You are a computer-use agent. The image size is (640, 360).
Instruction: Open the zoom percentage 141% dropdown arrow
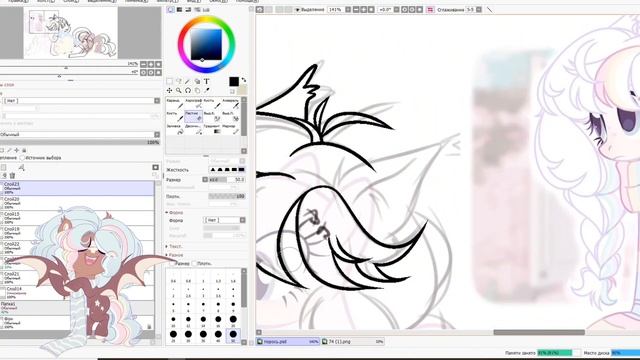coord(348,9)
